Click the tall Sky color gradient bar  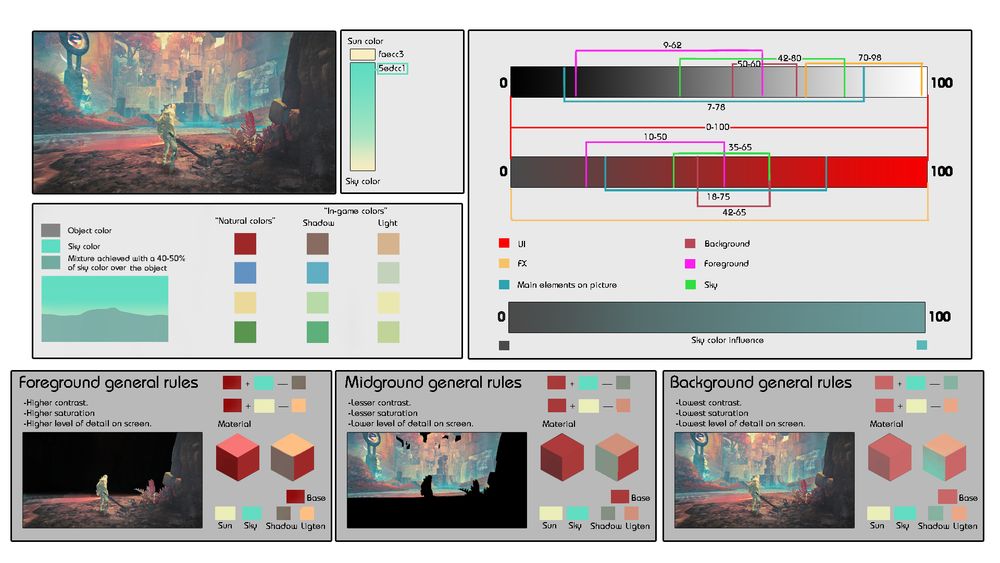point(362,117)
